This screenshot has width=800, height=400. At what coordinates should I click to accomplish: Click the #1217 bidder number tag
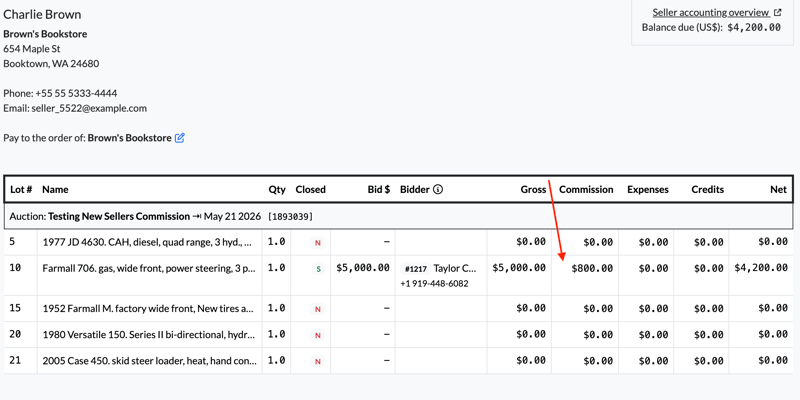(x=416, y=269)
